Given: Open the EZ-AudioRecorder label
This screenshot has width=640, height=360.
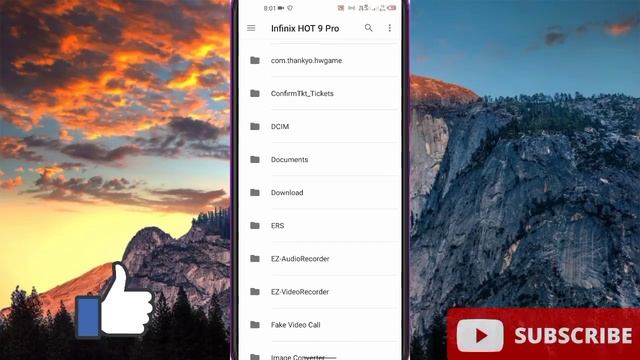Looking at the screenshot, I should tap(300, 259).
